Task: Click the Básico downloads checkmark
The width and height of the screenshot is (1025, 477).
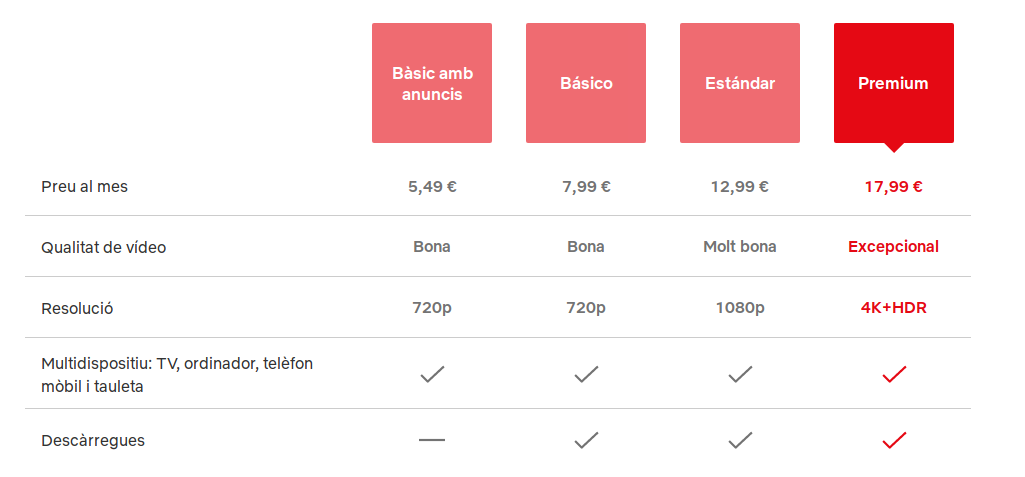Action: point(586,439)
